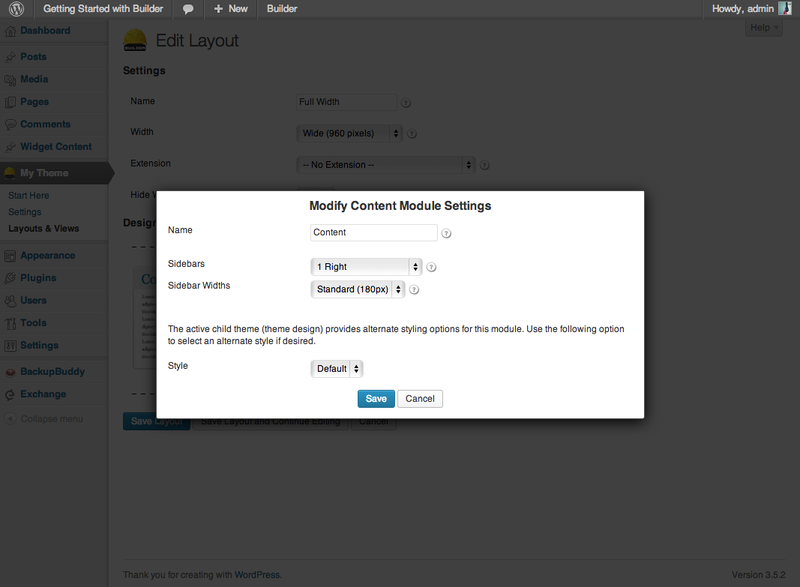This screenshot has width=800, height=587.
Task: Click the Widget Content pin icon
Action: pos(10,147)
